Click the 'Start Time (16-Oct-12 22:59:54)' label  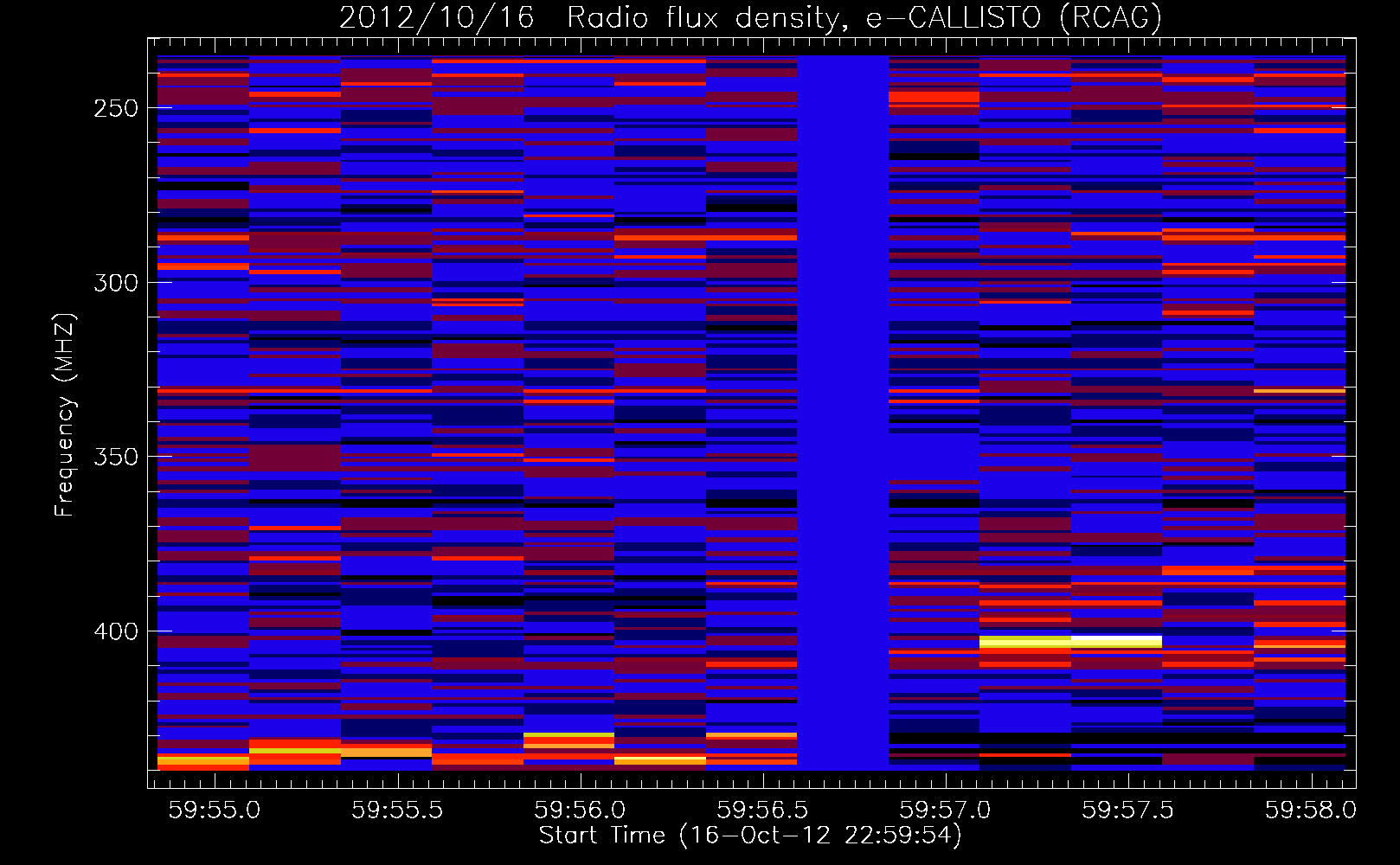[x=750, y=836]
